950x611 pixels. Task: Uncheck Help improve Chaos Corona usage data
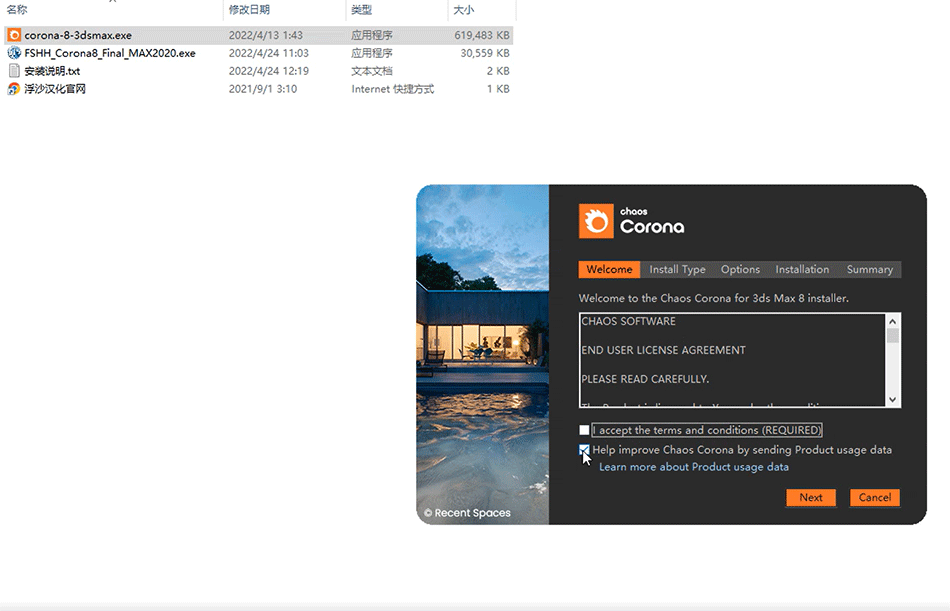pos(584,450)
